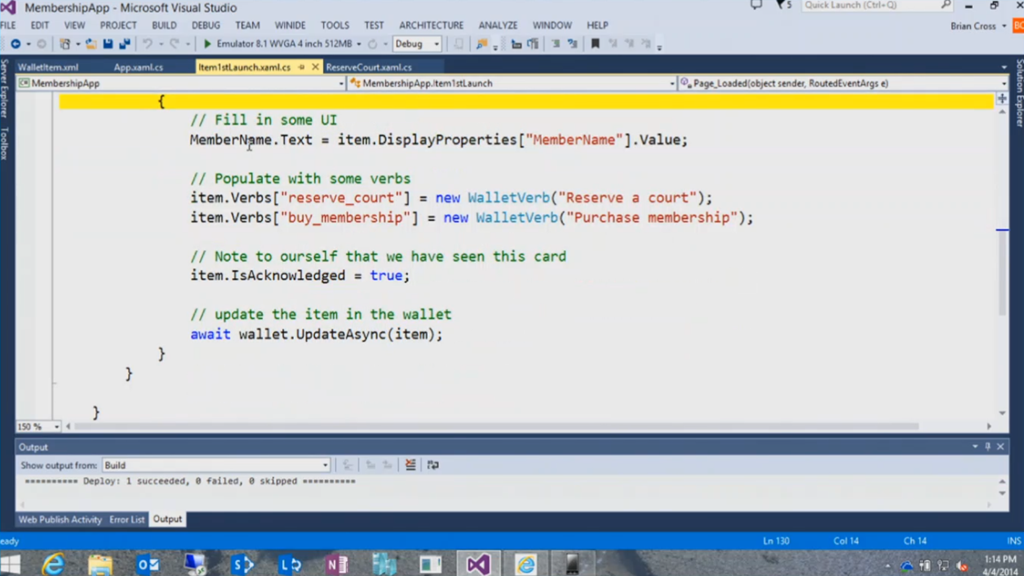
Task: Click the editor vertical scrollbar thumb
Action: point(1002,274)
